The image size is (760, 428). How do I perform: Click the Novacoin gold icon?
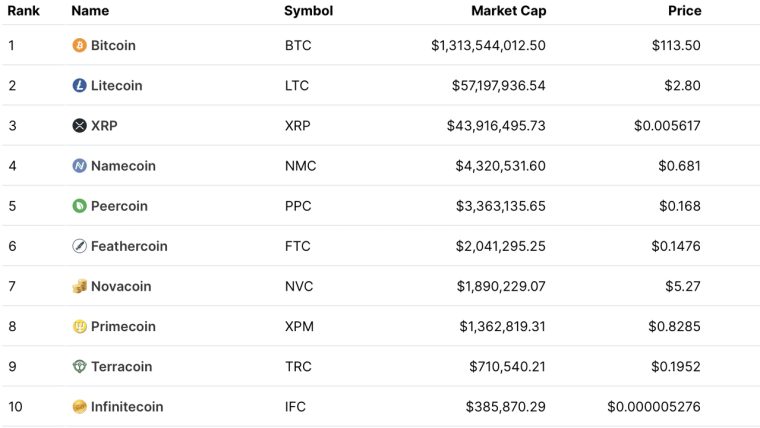click(80, 286)
